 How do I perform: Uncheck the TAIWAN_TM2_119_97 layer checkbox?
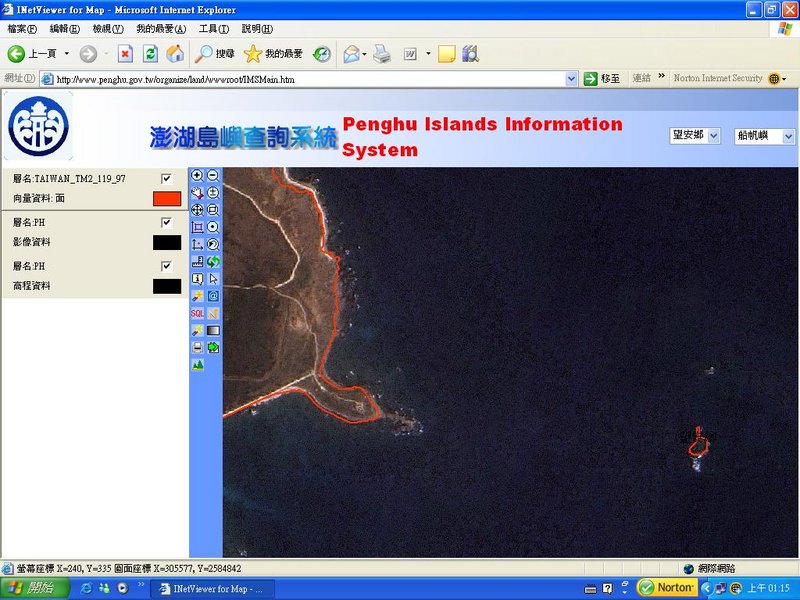pyautogui.click(x=167, y=179)
